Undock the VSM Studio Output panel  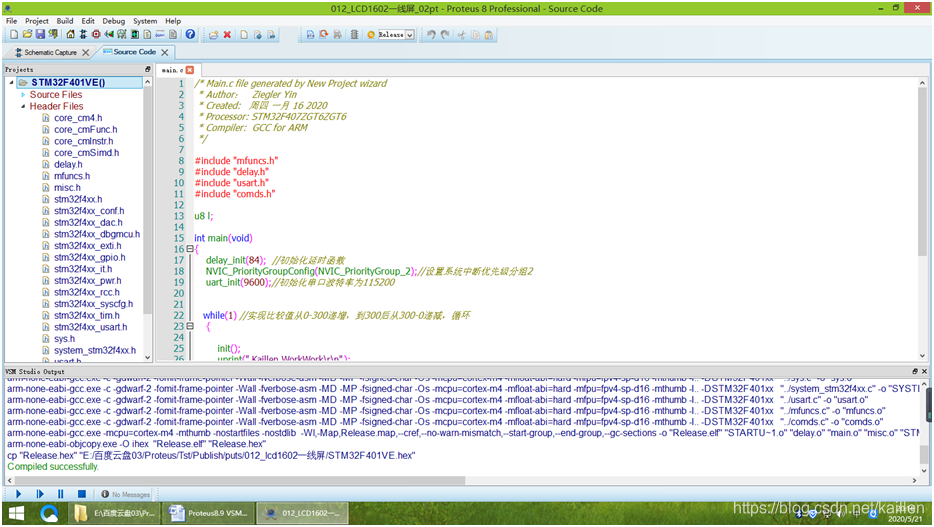point(915,371)
